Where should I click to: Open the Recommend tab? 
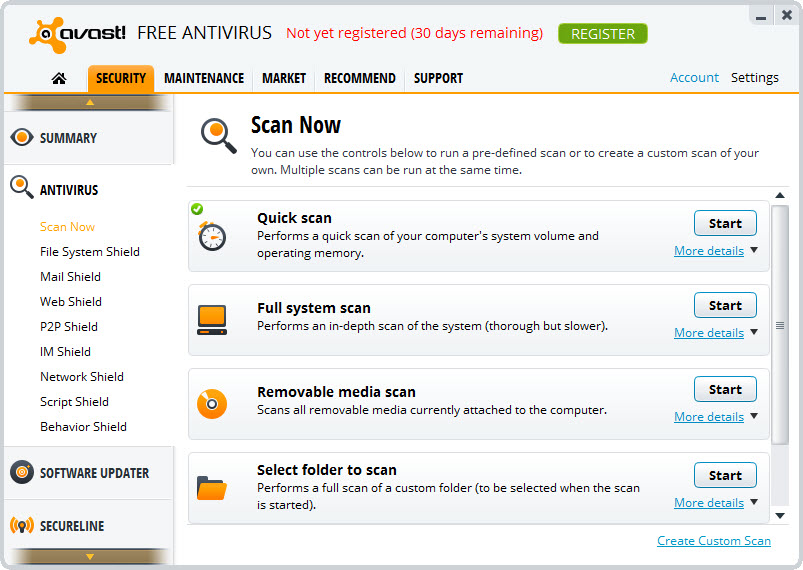(360, 78)
